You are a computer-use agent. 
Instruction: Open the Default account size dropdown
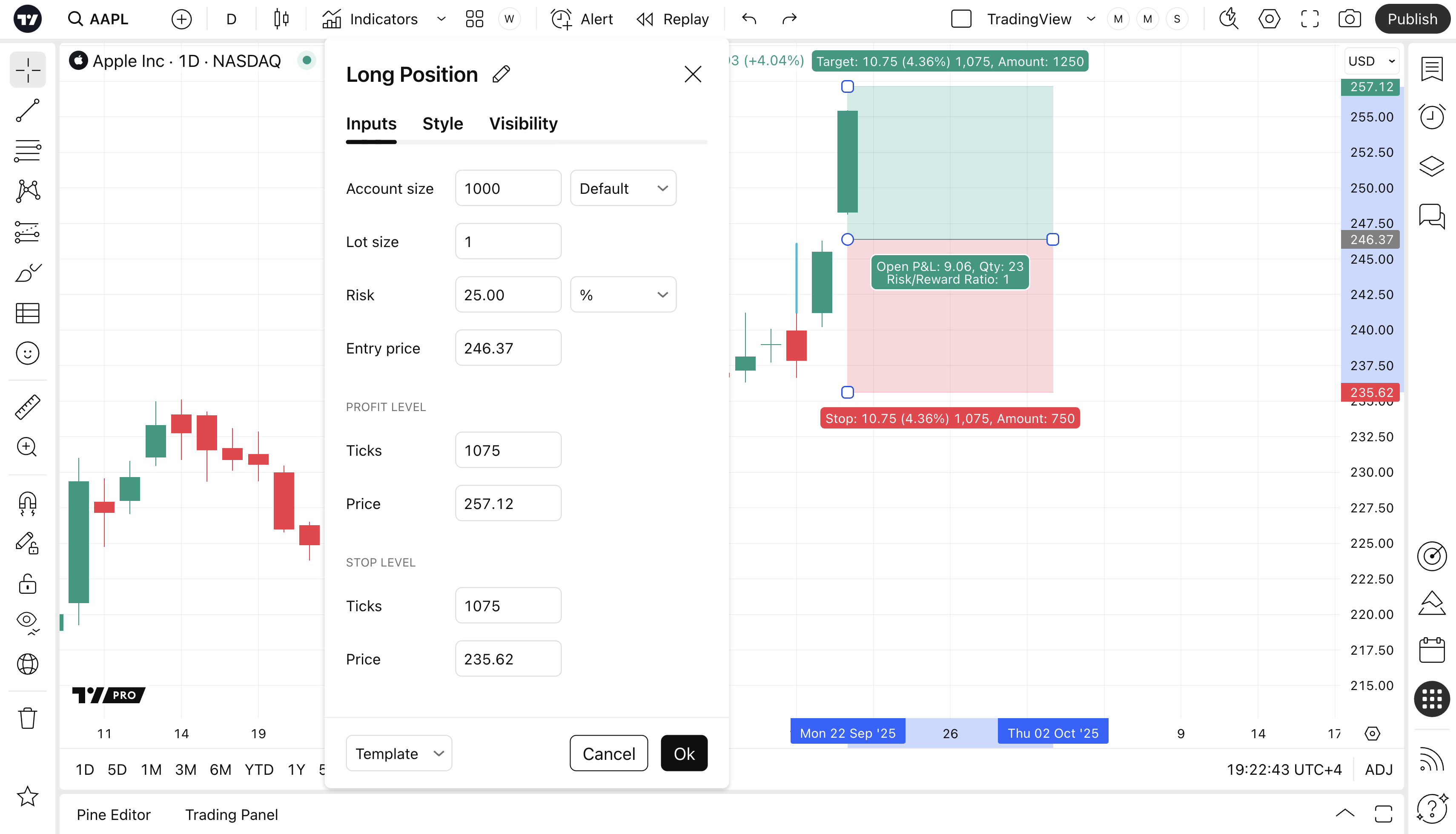tap(623, 188)
